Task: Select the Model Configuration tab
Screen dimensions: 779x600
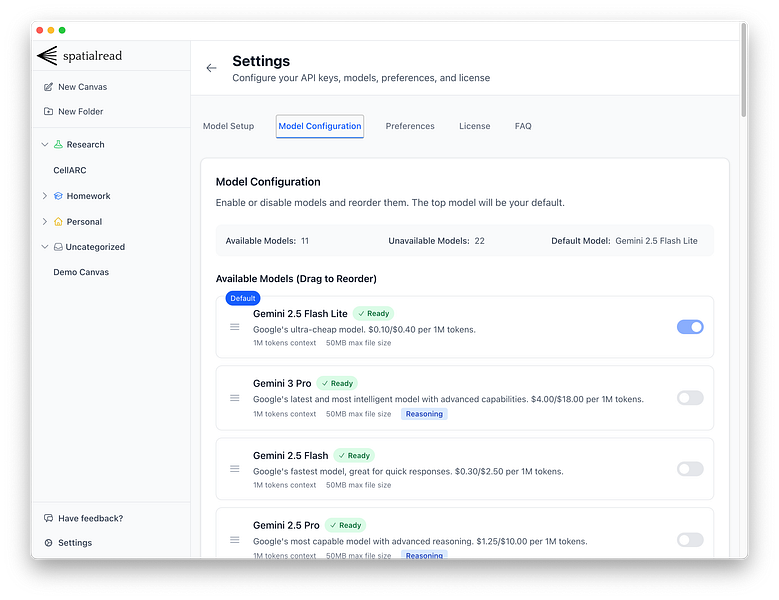Action: (x=320, y=126)
